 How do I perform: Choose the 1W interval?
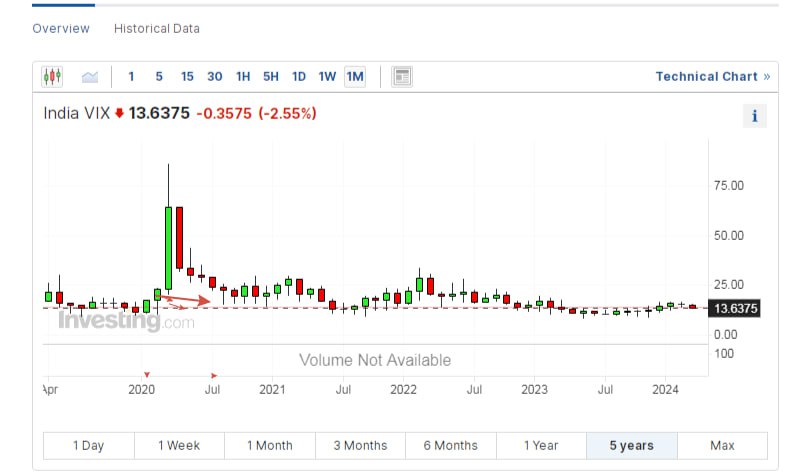pos(327,77)
